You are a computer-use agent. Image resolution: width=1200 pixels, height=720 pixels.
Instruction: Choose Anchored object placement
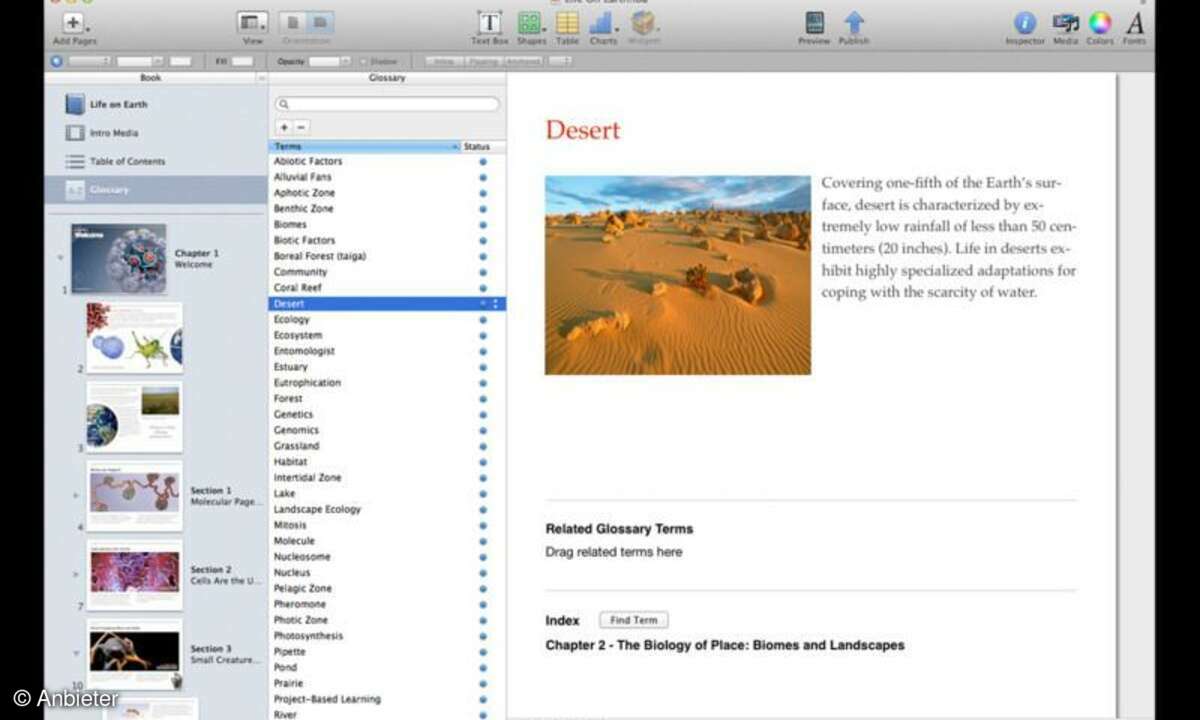[521, 61]
